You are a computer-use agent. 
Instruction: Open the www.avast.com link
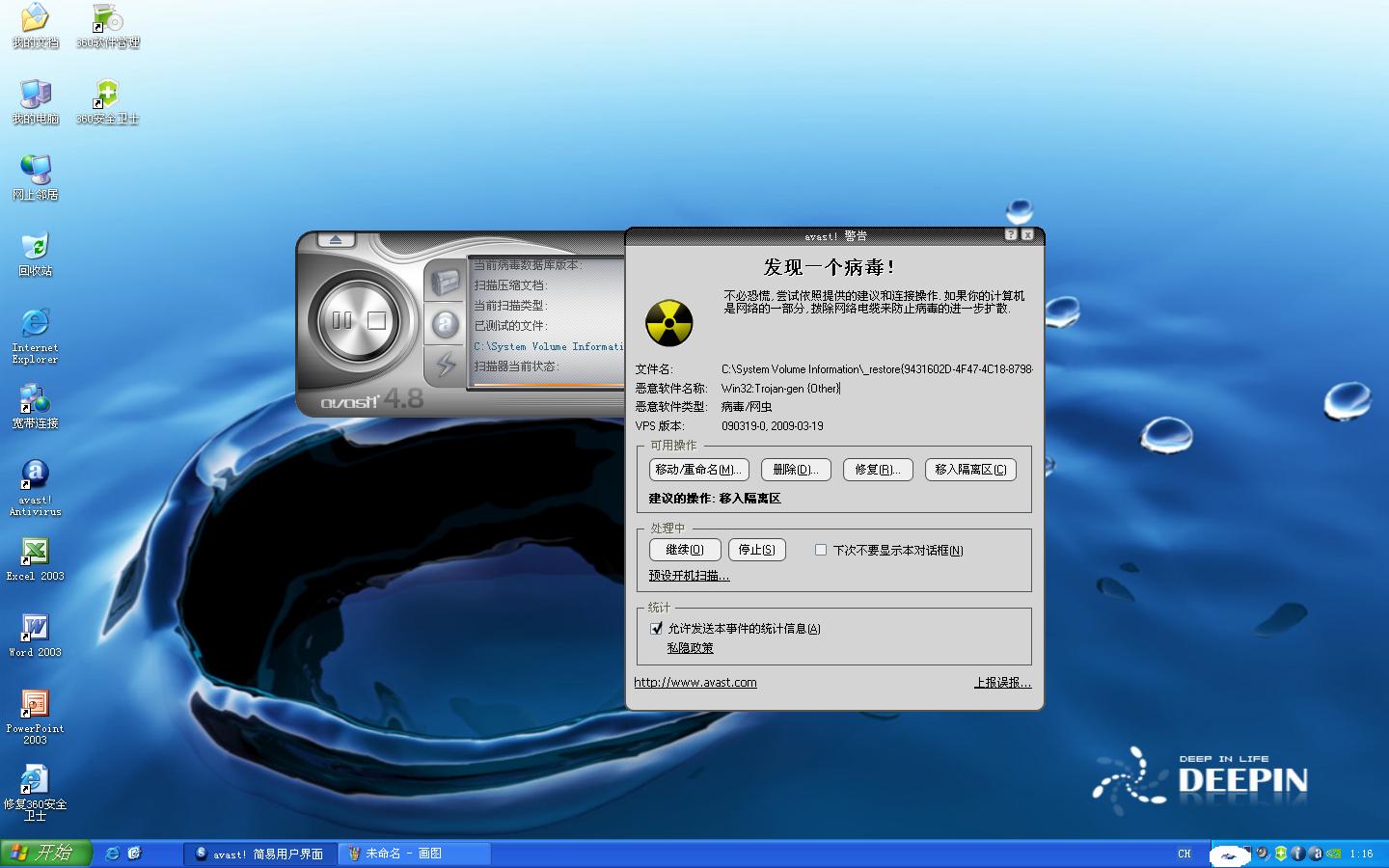point(694,683)
